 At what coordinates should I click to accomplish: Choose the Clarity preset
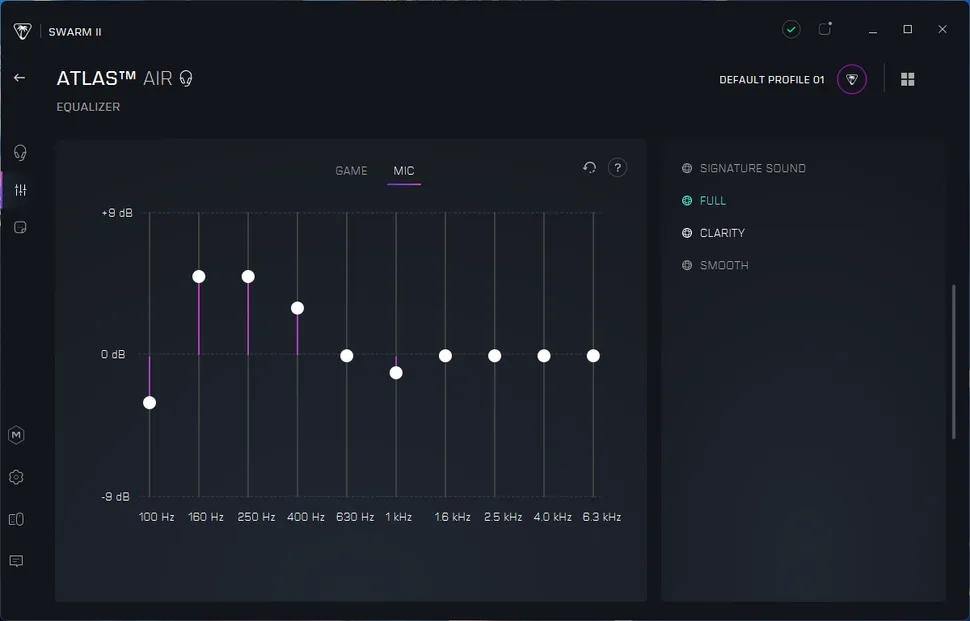[721, 233]
